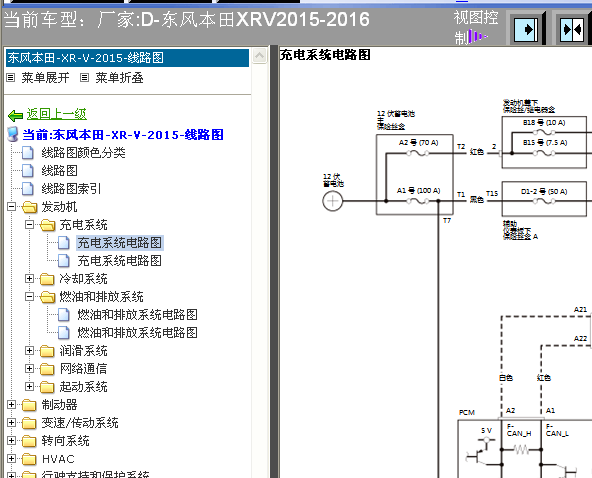Click 菜单展开 to expand the menu
Image resolution: width=592 pixels, height=478 pixels.
coord(45,78)
